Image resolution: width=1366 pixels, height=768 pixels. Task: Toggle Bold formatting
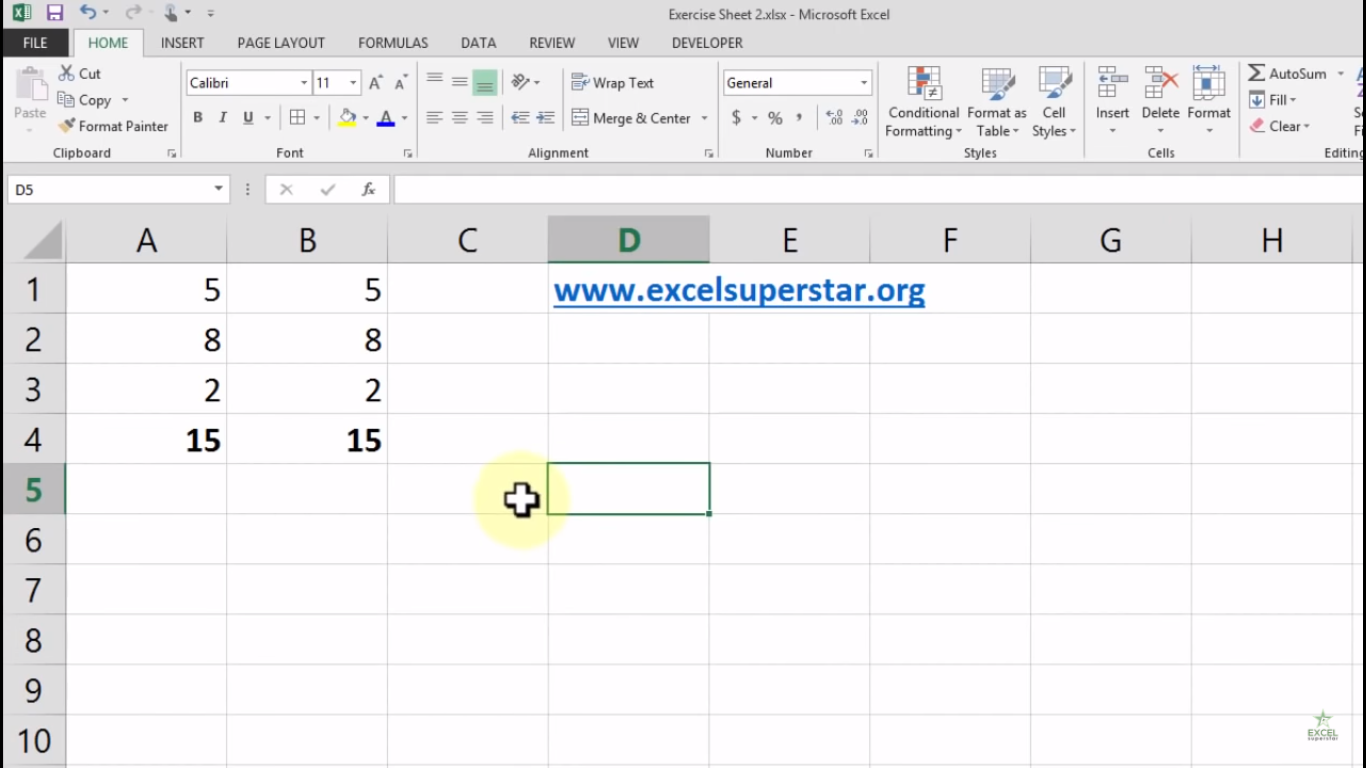coord(198,117)
